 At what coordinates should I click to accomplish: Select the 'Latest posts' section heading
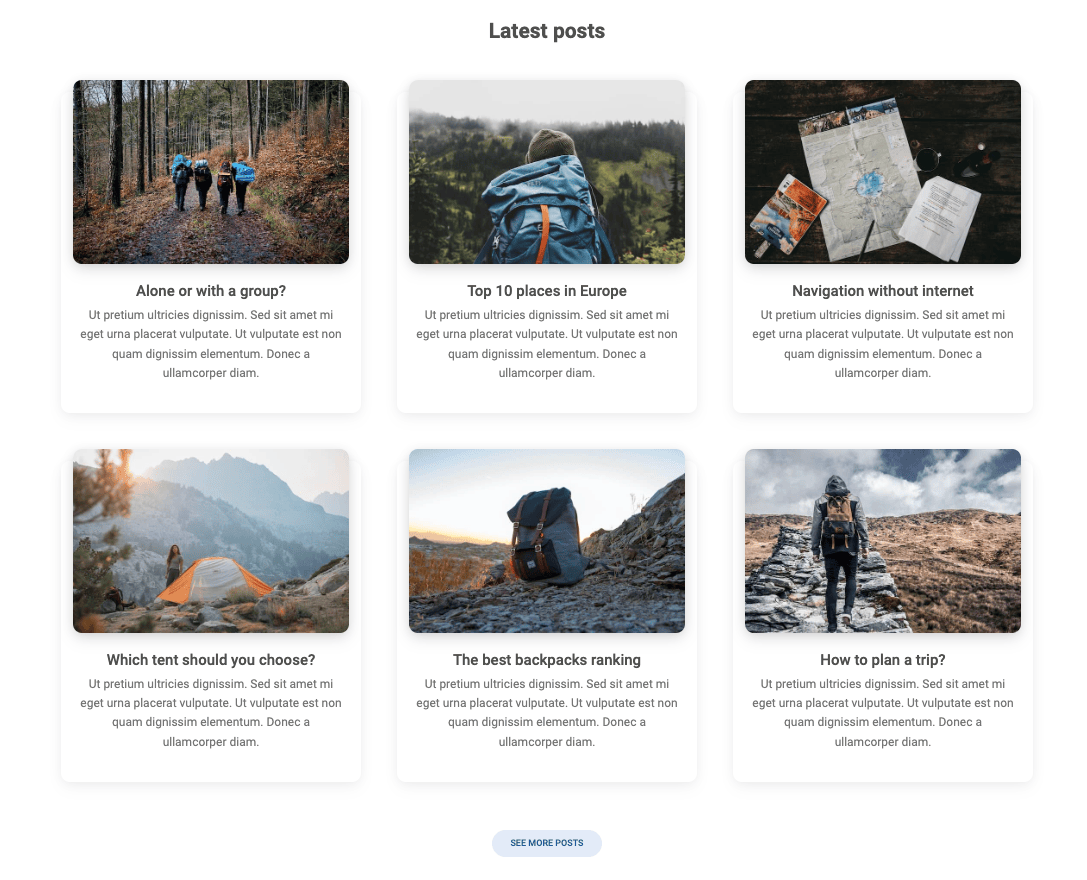547,31
